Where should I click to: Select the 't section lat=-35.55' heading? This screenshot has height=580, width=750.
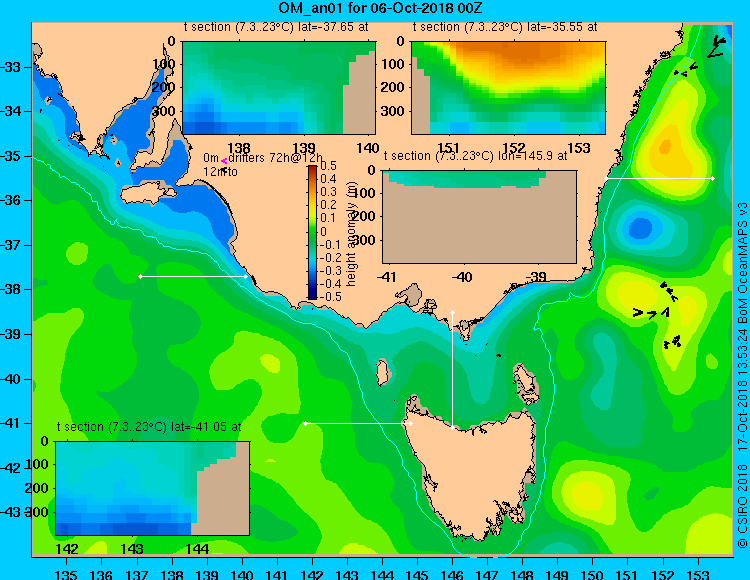click(505, 27)
